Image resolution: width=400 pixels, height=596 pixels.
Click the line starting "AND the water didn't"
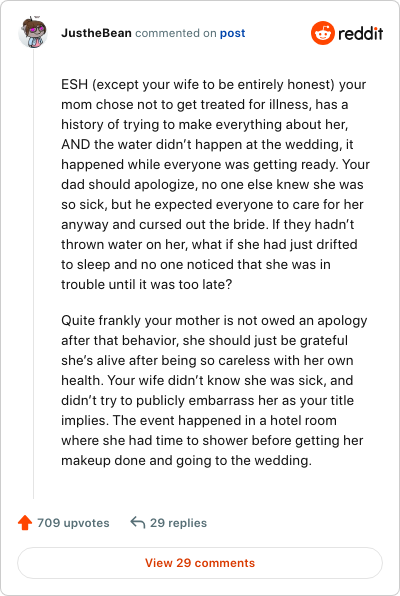click(x=207, y=144)
